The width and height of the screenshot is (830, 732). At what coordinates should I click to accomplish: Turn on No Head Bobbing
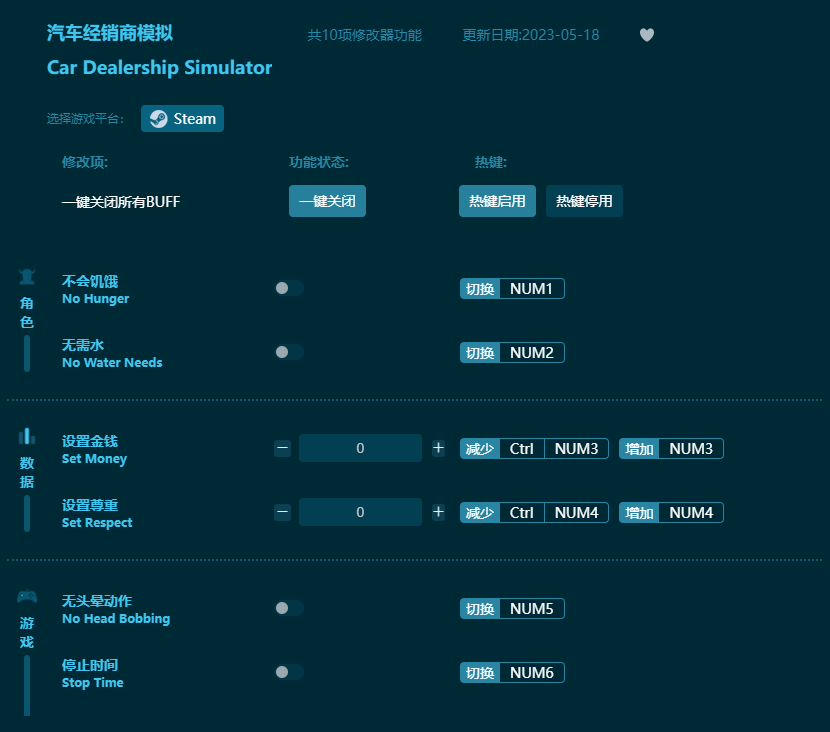[289, 607]
